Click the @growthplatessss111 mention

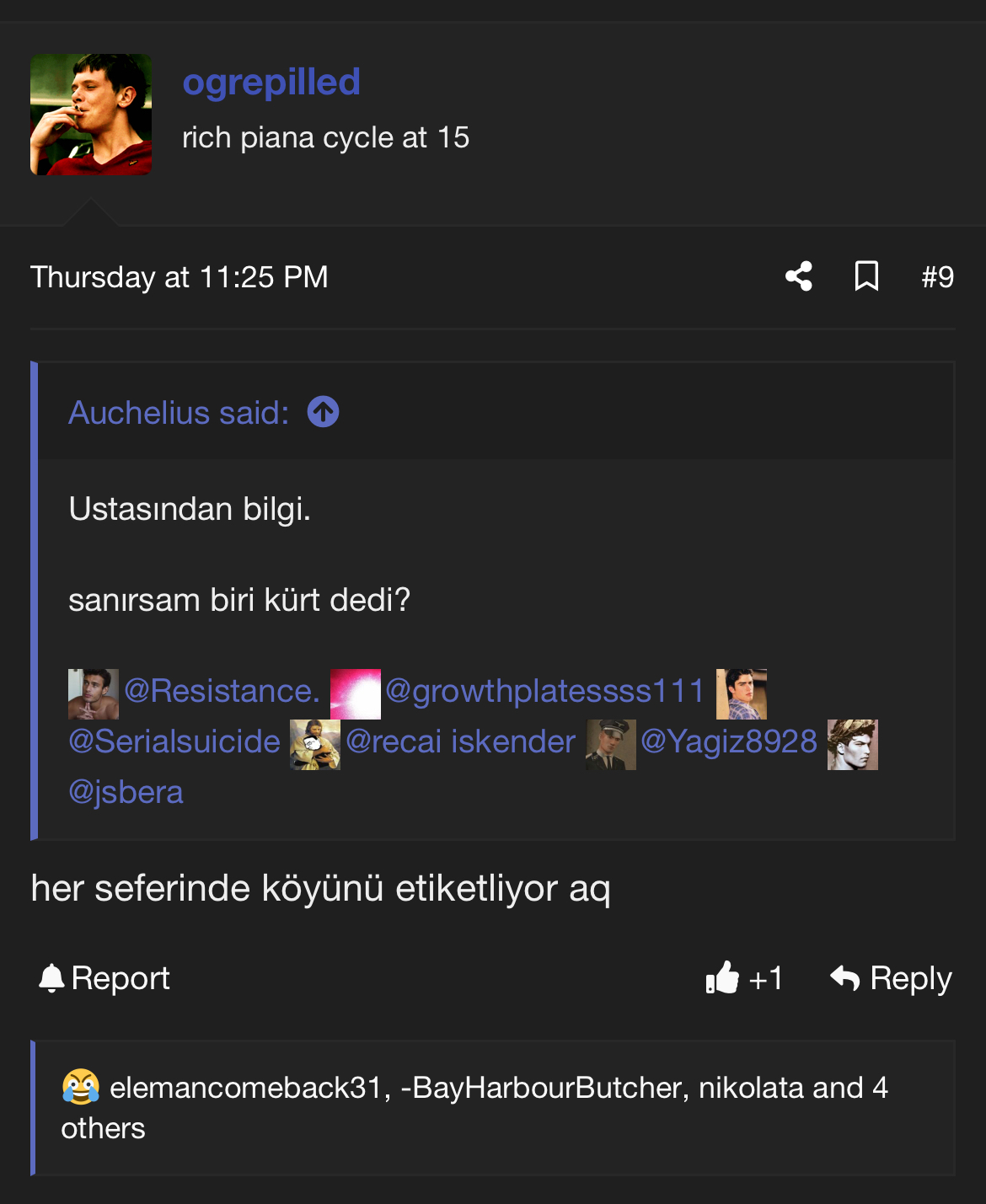tap(544, 692)
